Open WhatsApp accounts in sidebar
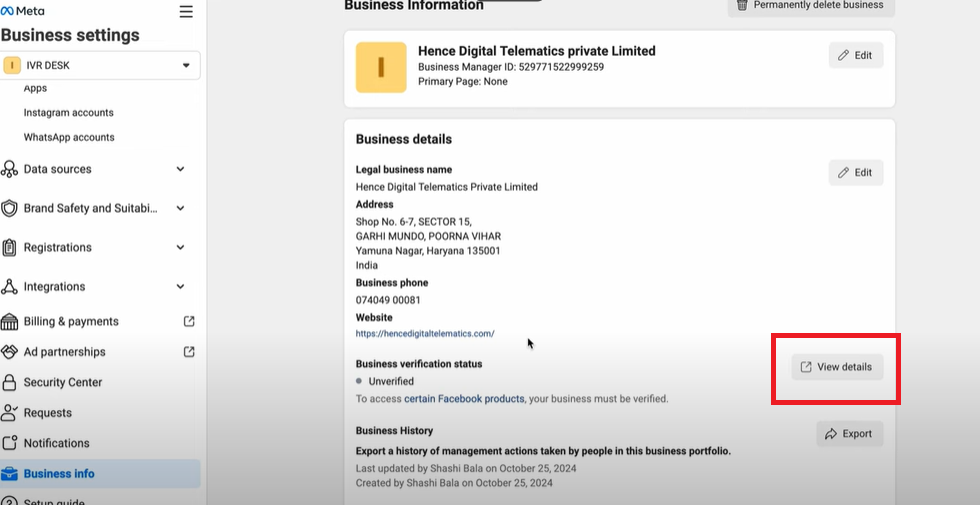Screen dimensions: 980x505 tap(69, 137)
